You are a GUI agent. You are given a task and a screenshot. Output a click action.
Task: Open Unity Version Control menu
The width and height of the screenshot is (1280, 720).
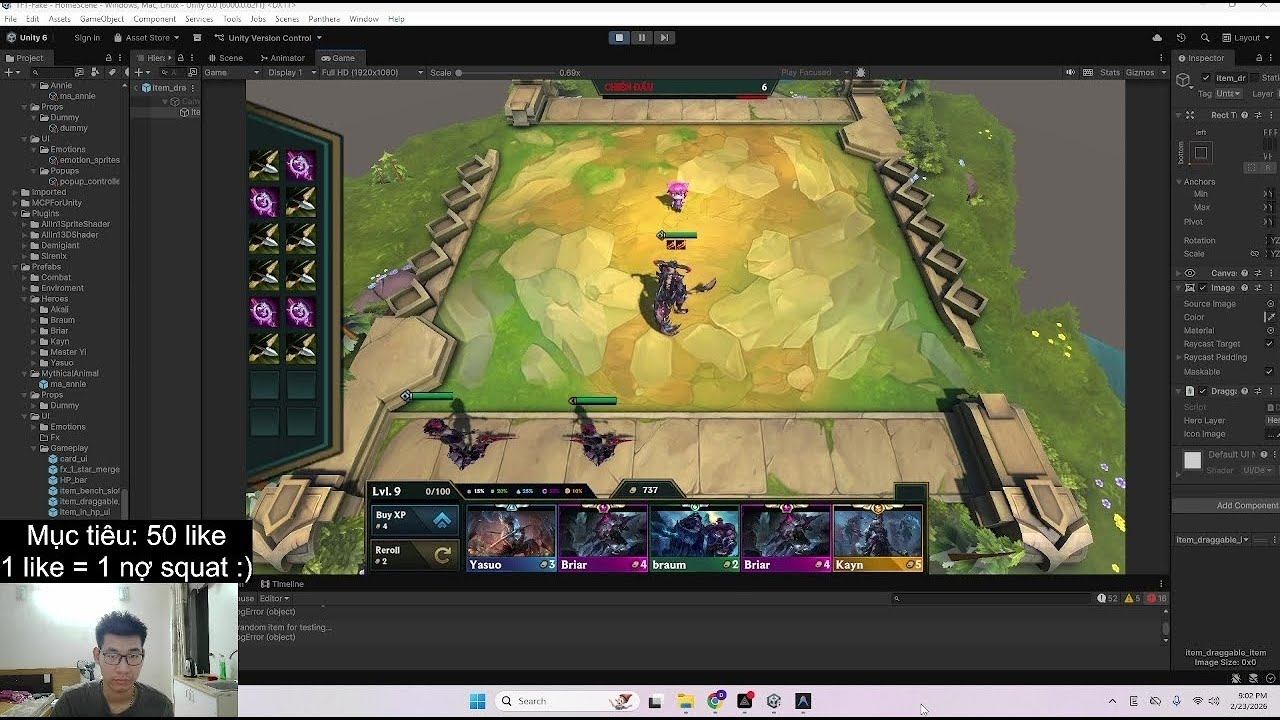[x=268, y=38]
